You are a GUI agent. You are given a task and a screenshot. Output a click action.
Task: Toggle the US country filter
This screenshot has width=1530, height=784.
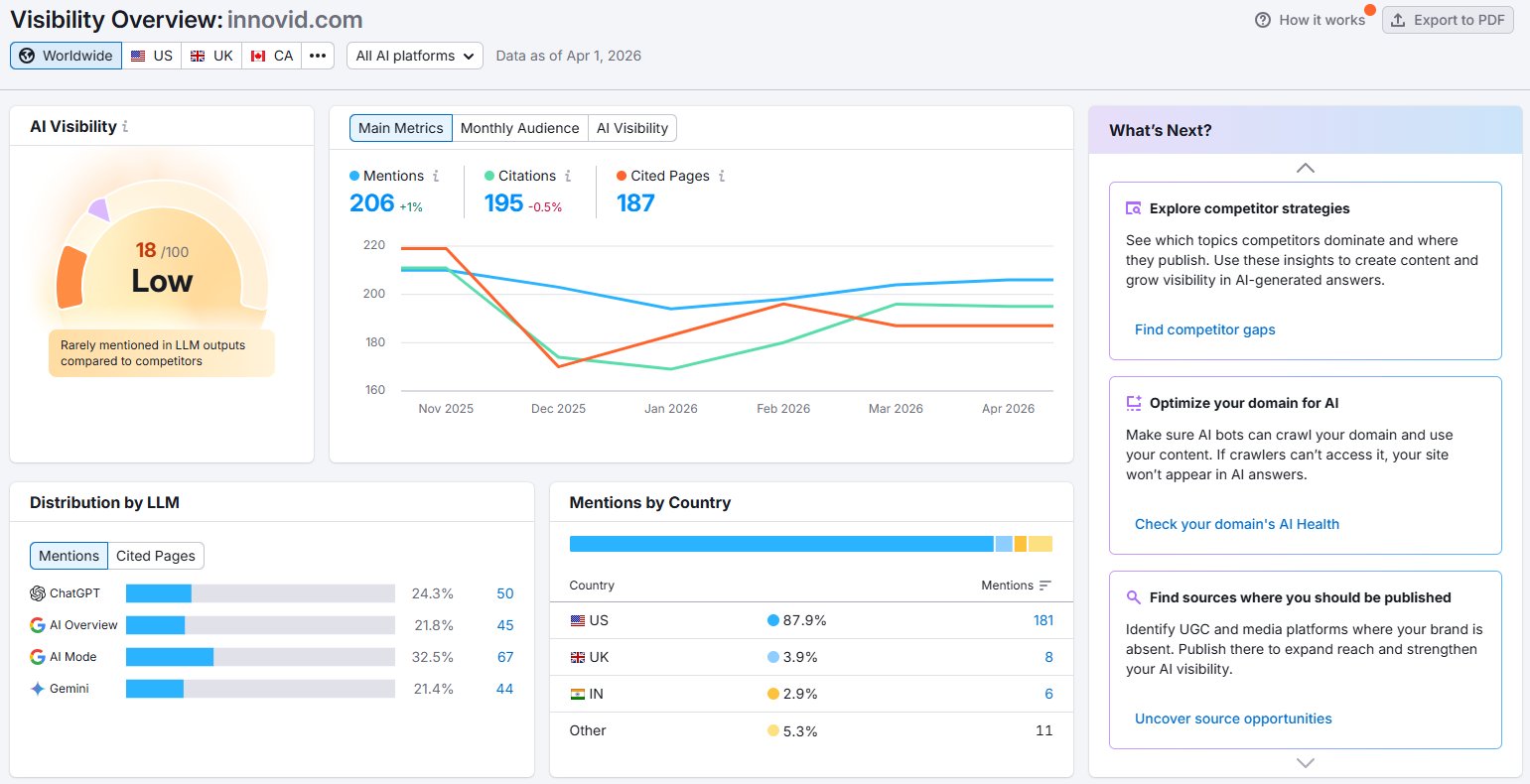(151, 56)
